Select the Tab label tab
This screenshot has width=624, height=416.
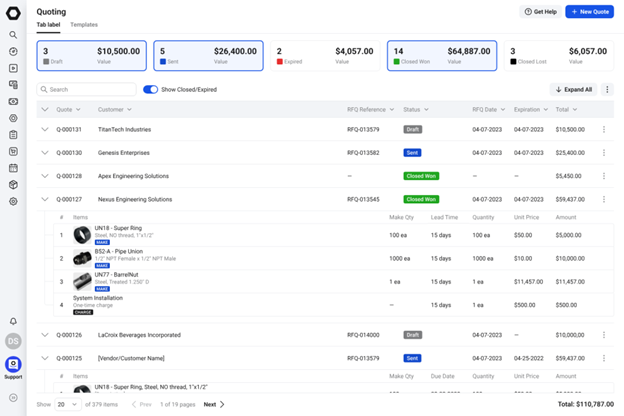point(49,24)
